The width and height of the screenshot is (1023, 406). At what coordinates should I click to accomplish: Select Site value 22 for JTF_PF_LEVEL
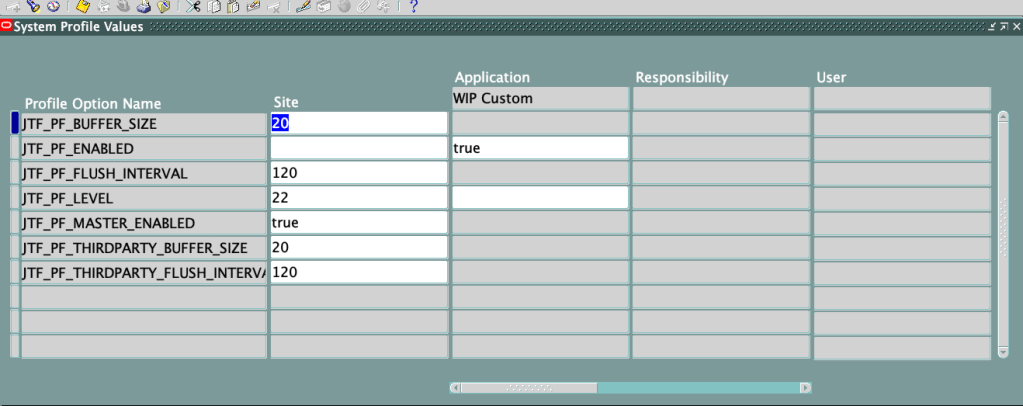[x=359, y=198]
